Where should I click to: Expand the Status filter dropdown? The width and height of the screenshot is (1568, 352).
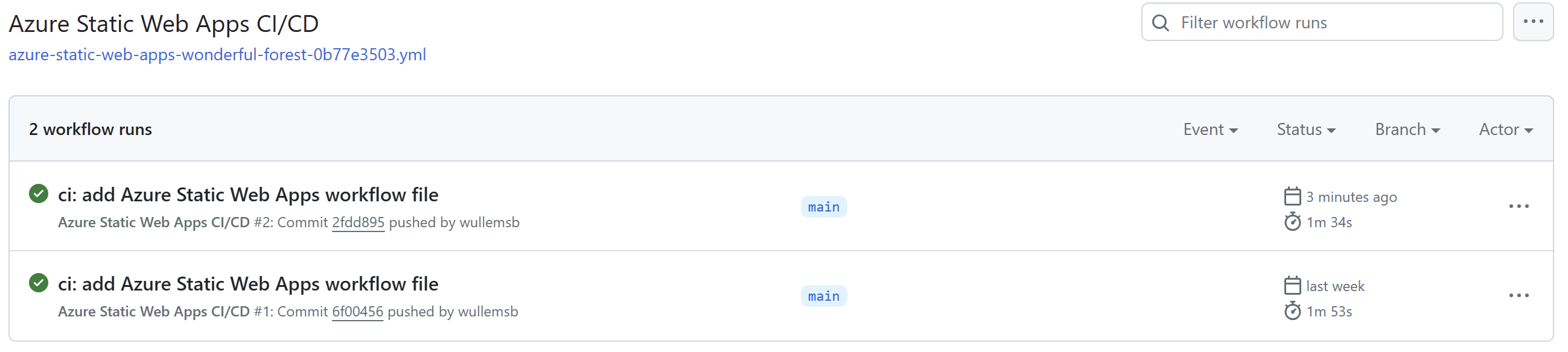tap(1306, 130)
